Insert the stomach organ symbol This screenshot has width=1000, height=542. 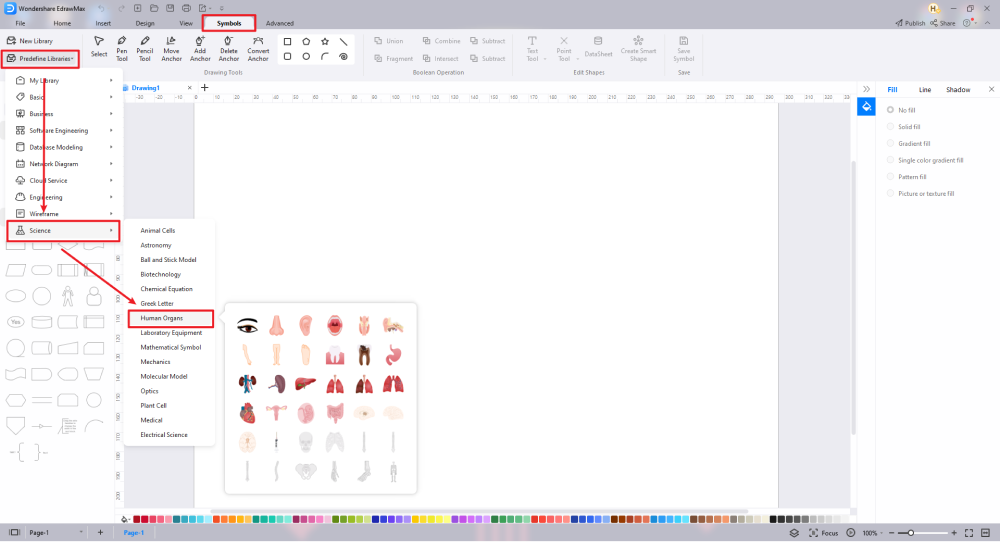click(x=393, y=355)
